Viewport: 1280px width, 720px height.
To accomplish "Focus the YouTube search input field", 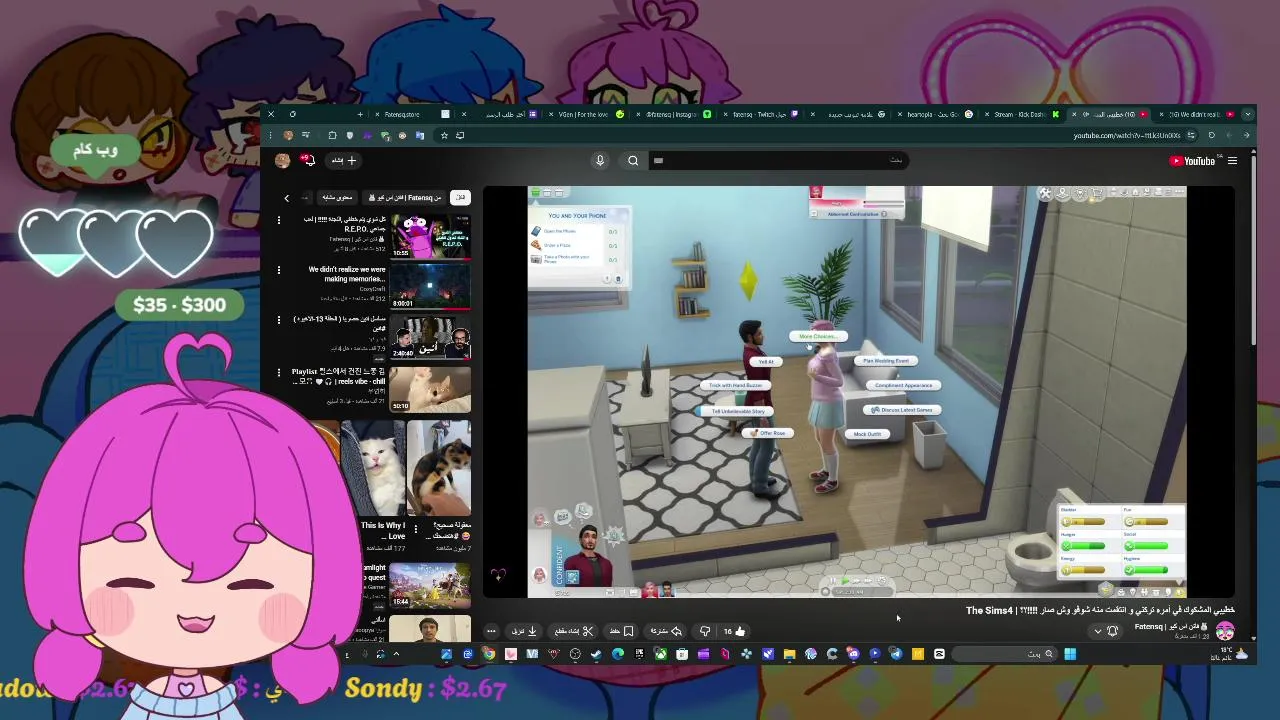I will tap(780, 160).
